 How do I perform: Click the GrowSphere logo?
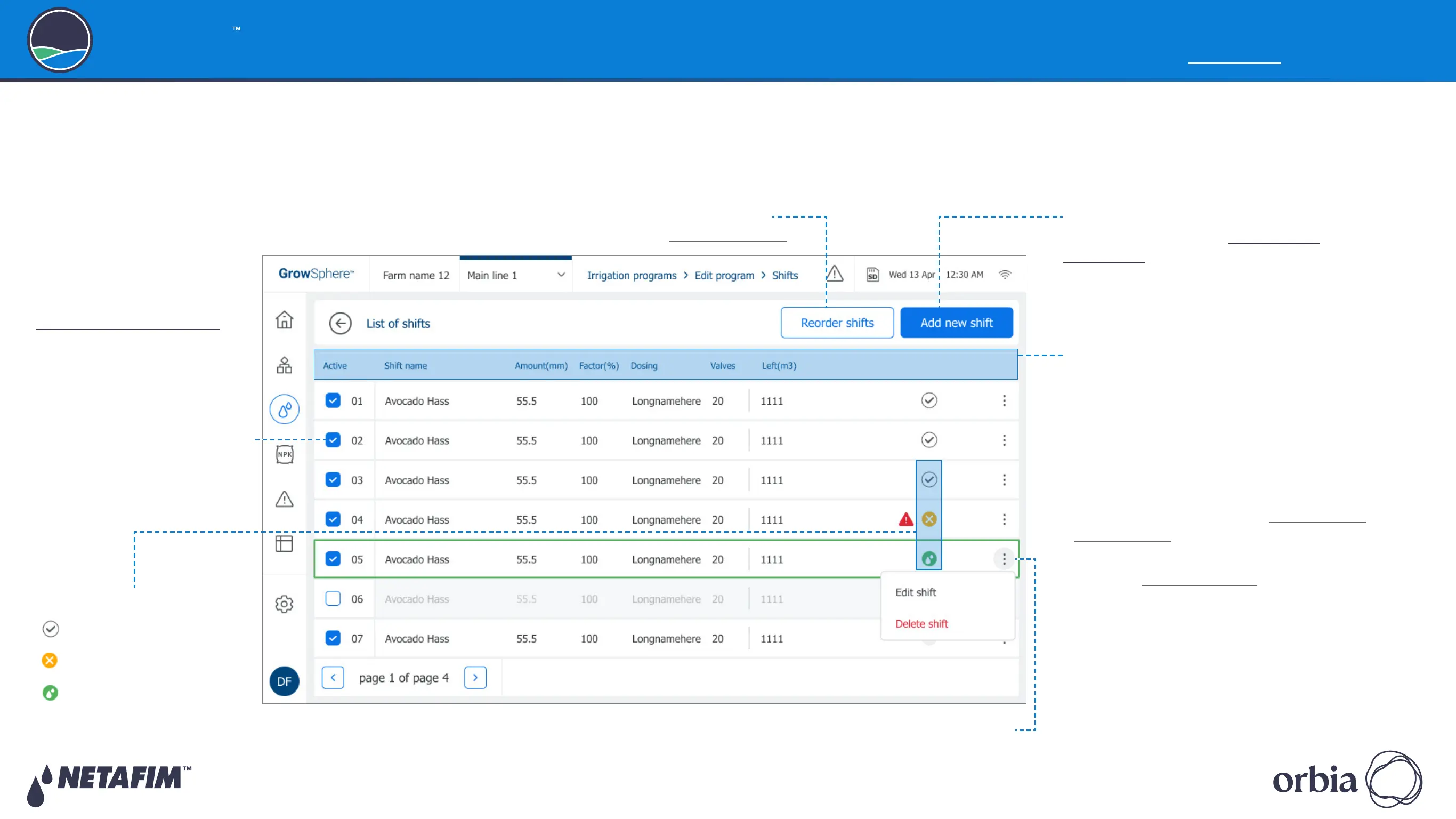point(316,274)
